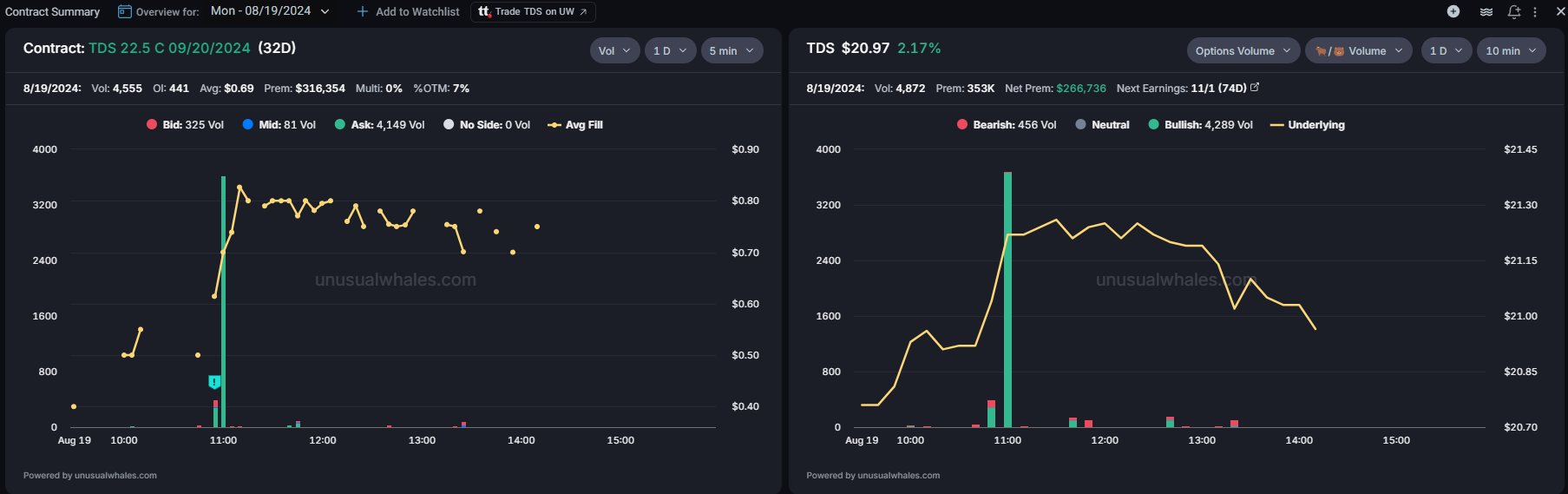Image resolution: width=1568 pixels, height=494 pixels.
Task: Open the 1 D range dropdown on contract chart
Action: click(670, 50)
